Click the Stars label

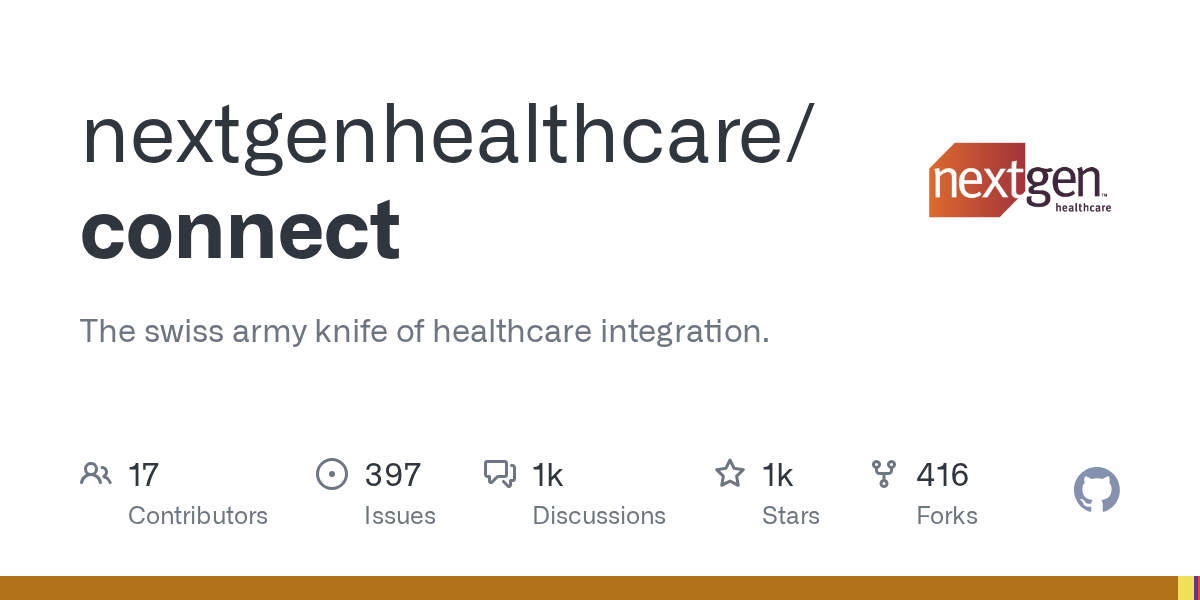pyautogui.click(x=791, y=516)
